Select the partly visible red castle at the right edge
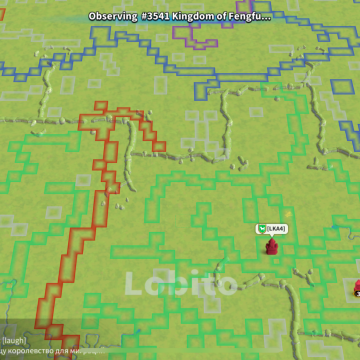The image size is (360, 360). 356,288
